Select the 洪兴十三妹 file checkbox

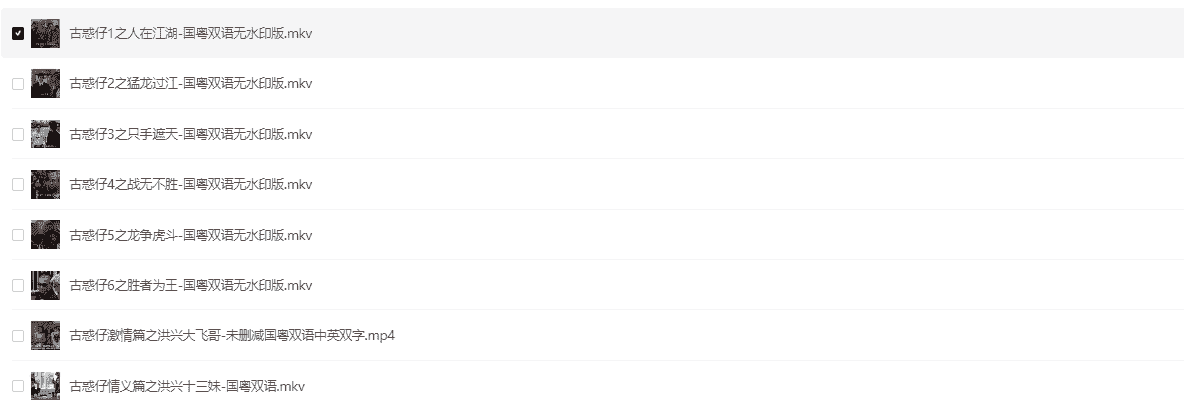coord(18,386)
